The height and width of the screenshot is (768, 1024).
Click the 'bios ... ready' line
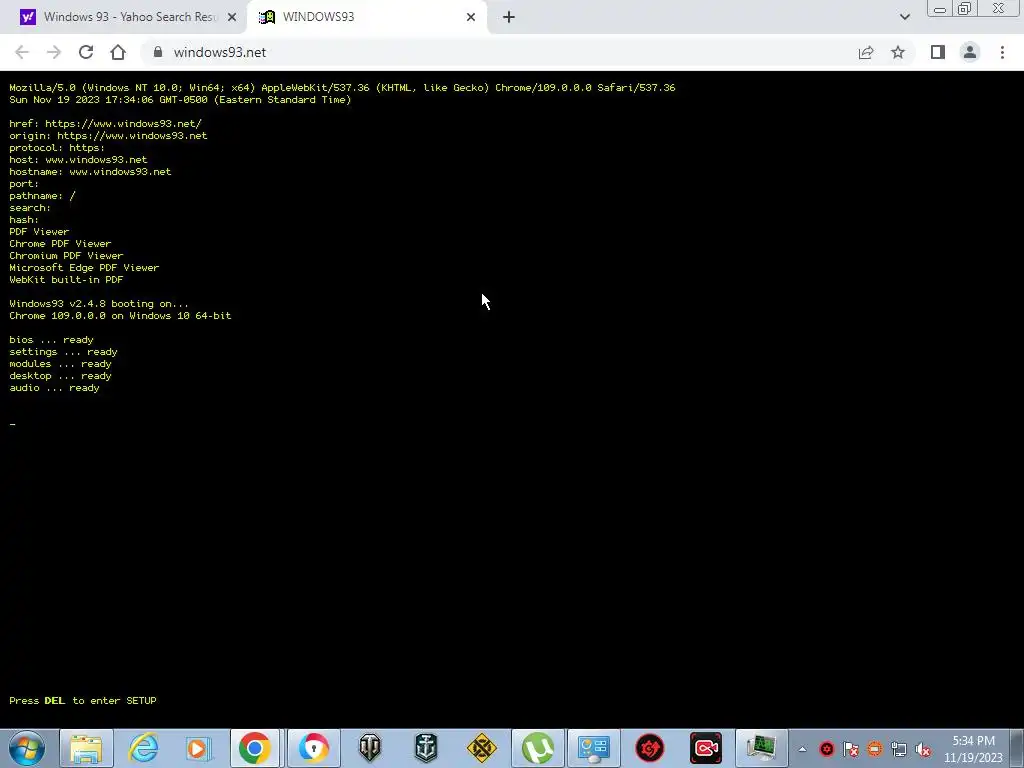tap(51, 340)
